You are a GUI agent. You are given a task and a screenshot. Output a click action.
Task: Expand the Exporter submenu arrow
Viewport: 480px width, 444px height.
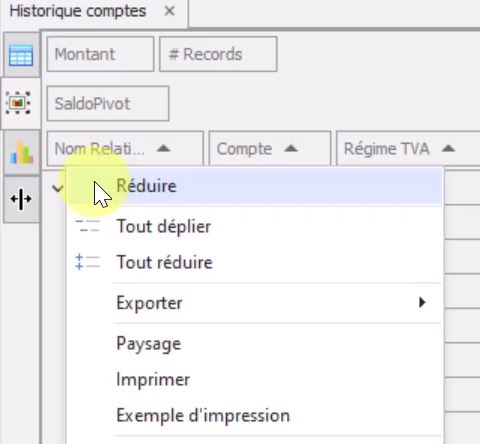pos(422,302)
